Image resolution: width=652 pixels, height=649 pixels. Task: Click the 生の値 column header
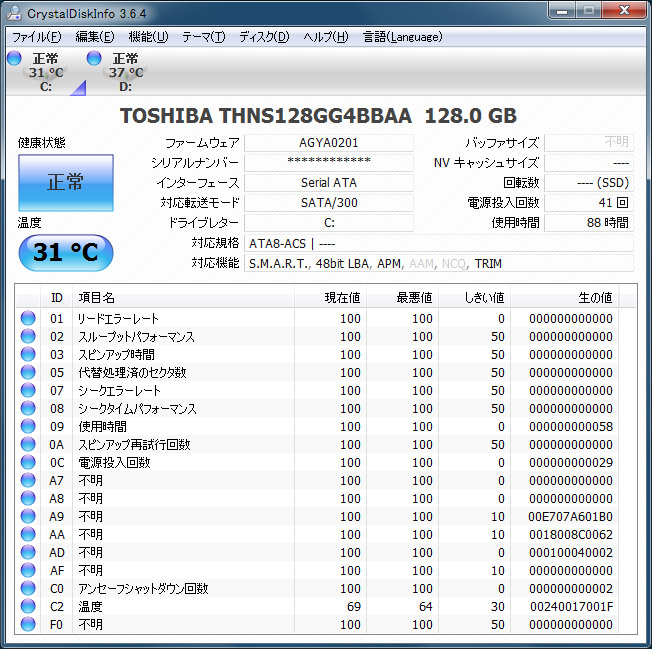(x=595, y=298)
